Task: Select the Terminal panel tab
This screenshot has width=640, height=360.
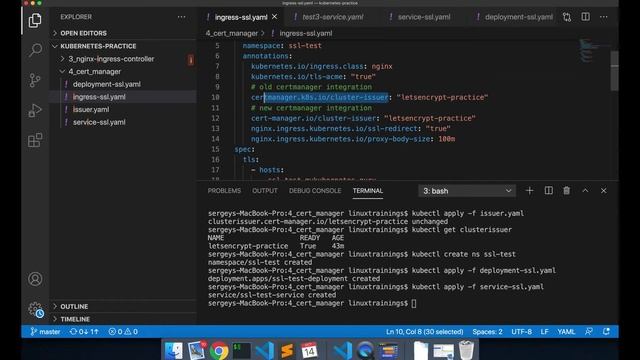Action: tap(368, 191)
